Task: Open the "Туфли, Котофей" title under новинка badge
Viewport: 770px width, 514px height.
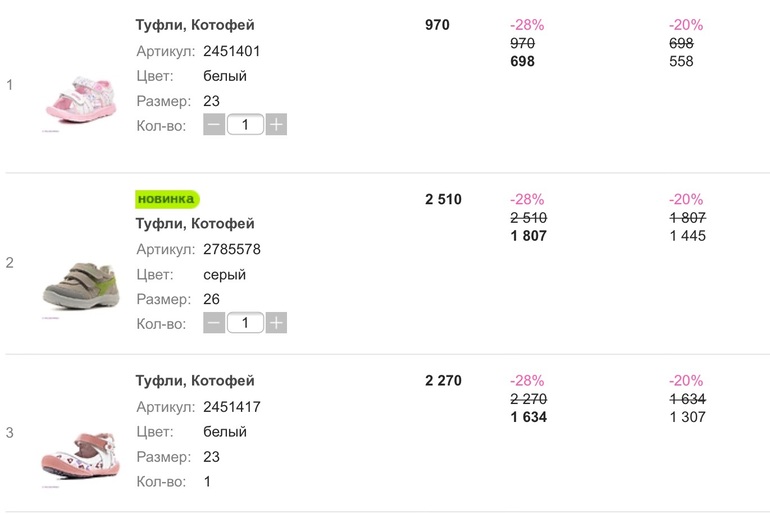Action: [195, 224]
